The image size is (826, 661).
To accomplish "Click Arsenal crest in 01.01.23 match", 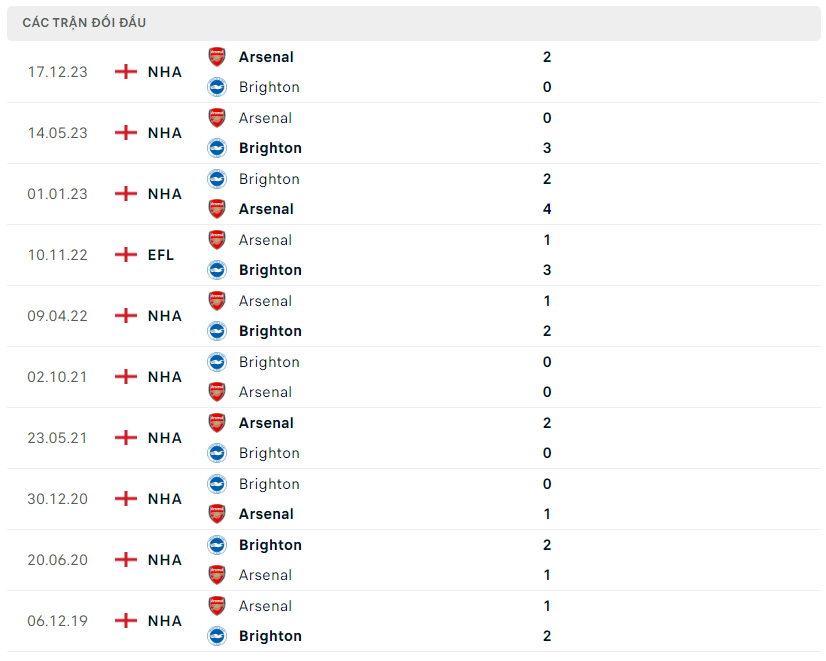I will click(x=217, y=209).
